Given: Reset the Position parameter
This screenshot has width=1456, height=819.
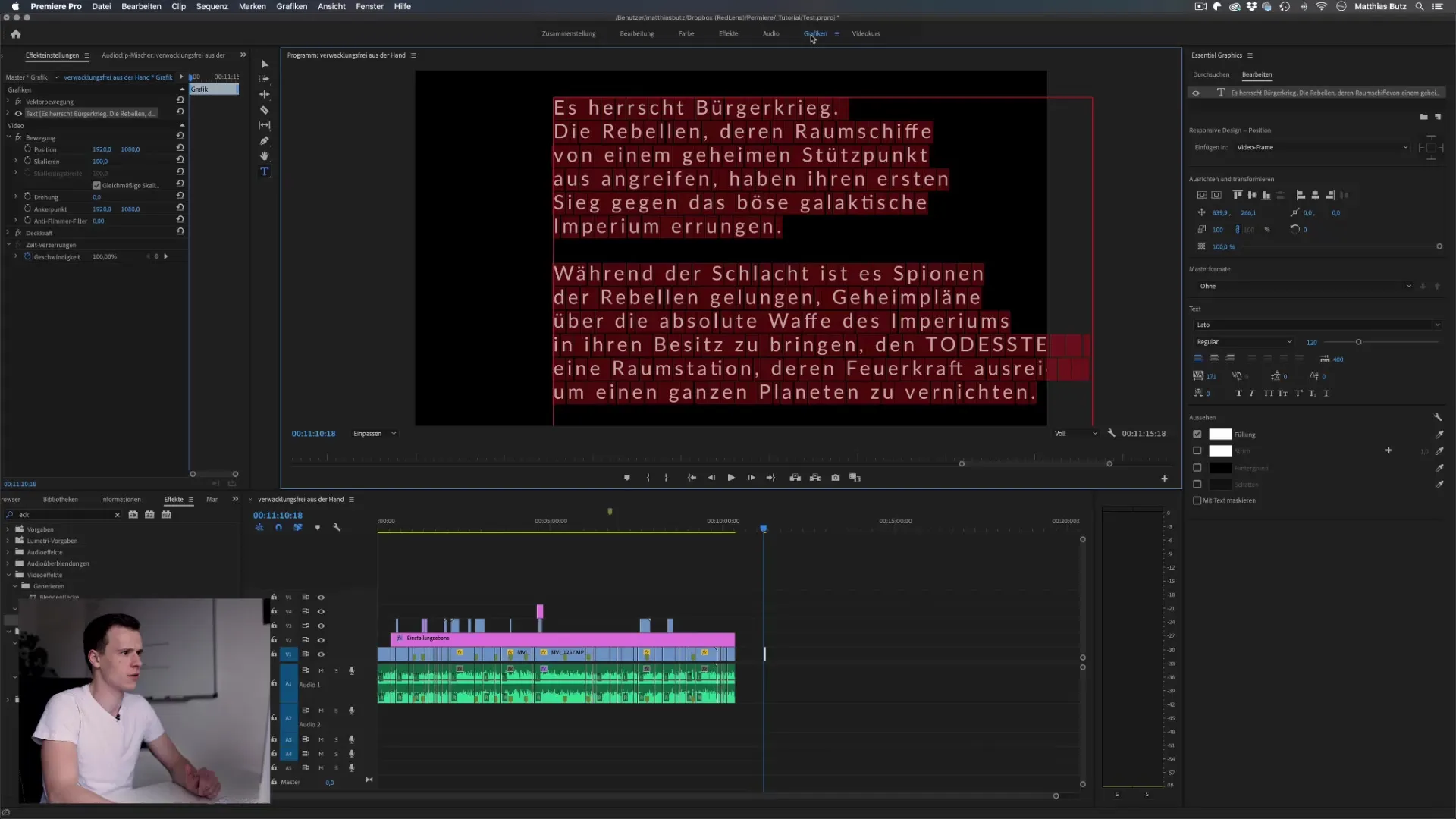Looking at the screenshot, I should click(180, 149).
